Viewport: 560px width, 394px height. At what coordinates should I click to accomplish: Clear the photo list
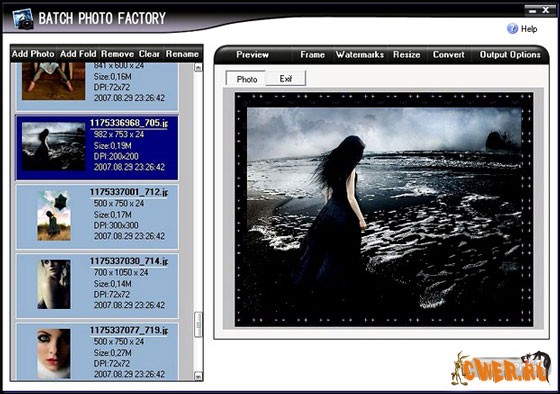click(149, 54)
